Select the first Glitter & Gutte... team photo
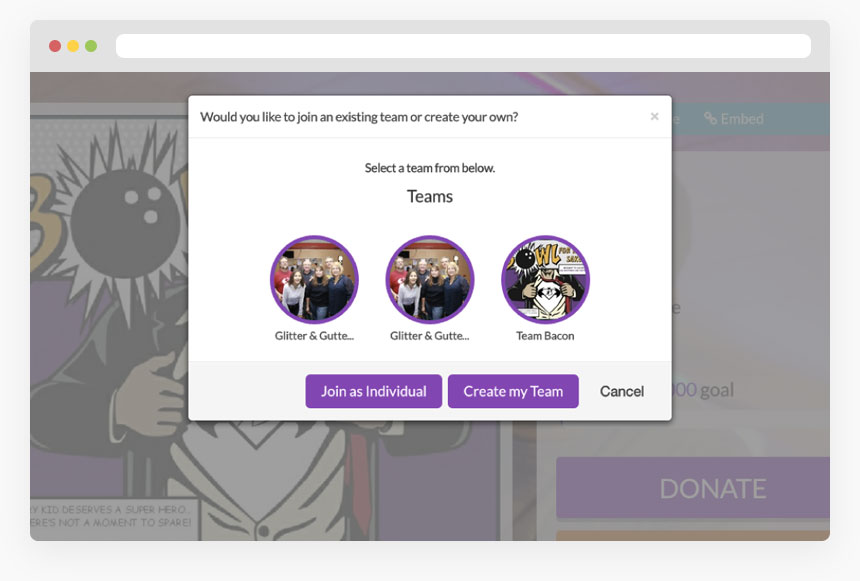 coord(314,280)
